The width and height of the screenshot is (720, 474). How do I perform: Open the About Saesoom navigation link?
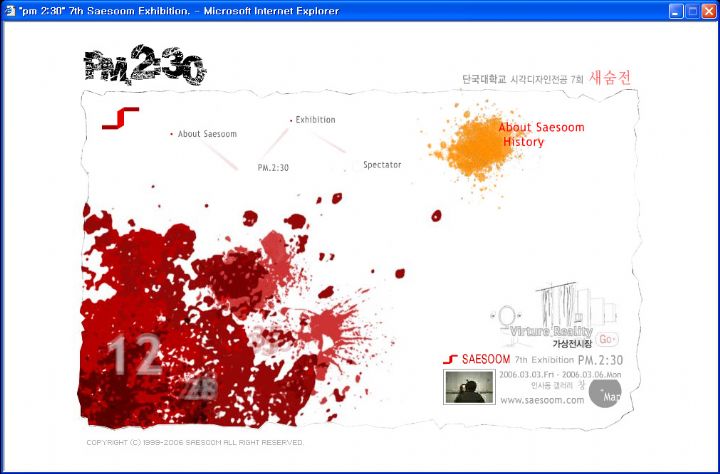pos(207,134)
